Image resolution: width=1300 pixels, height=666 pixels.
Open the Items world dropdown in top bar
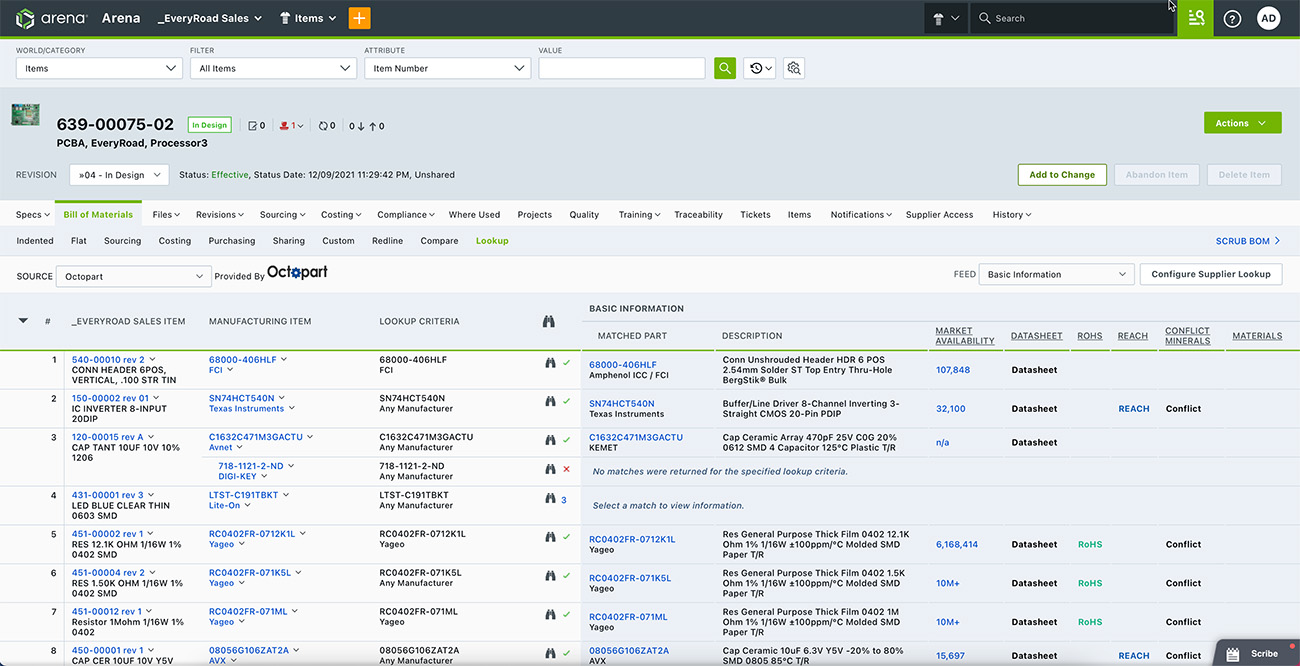point(308,18)
